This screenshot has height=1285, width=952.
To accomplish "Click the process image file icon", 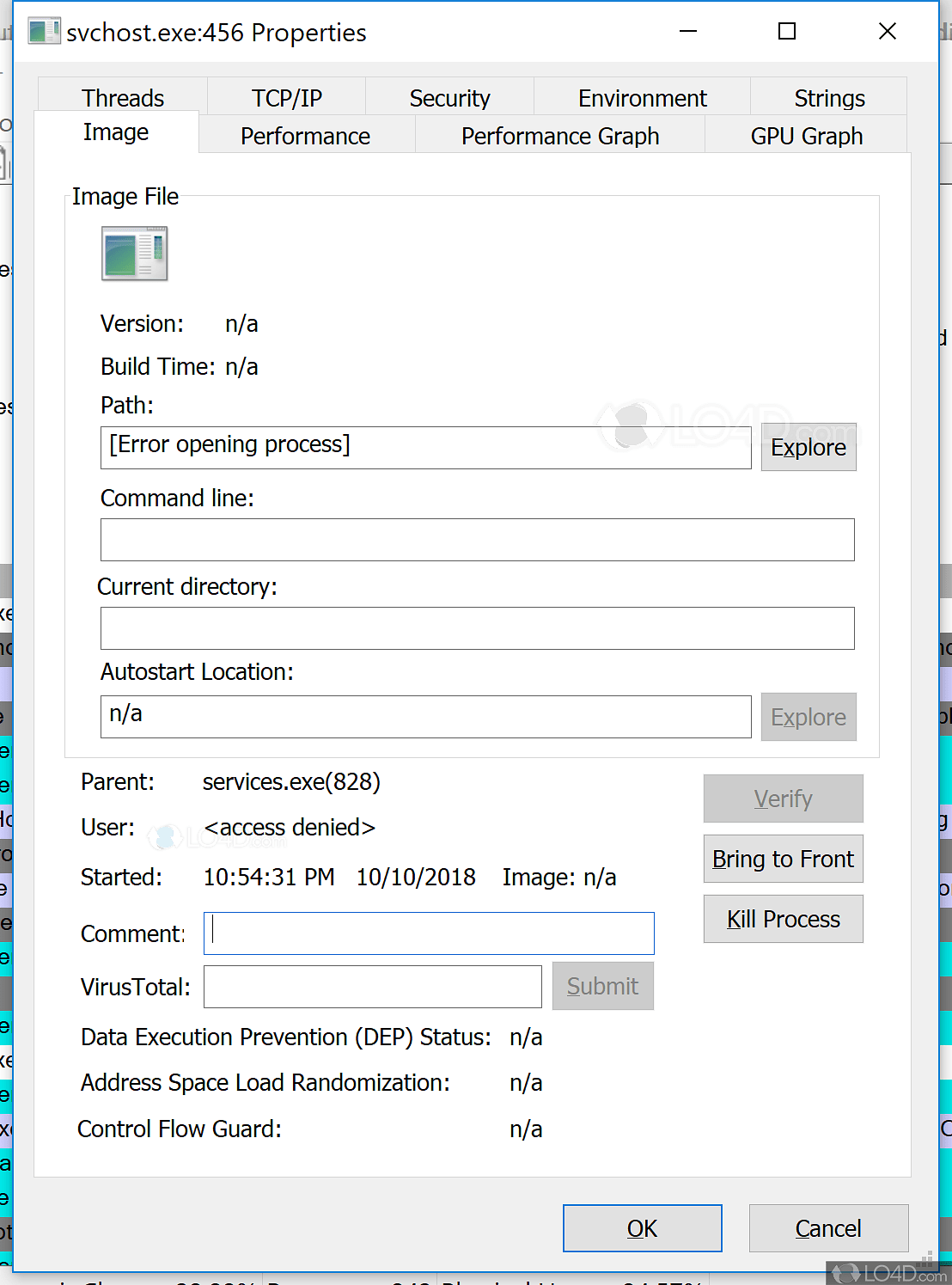I will pyautogui.click(x=134, y=254).
